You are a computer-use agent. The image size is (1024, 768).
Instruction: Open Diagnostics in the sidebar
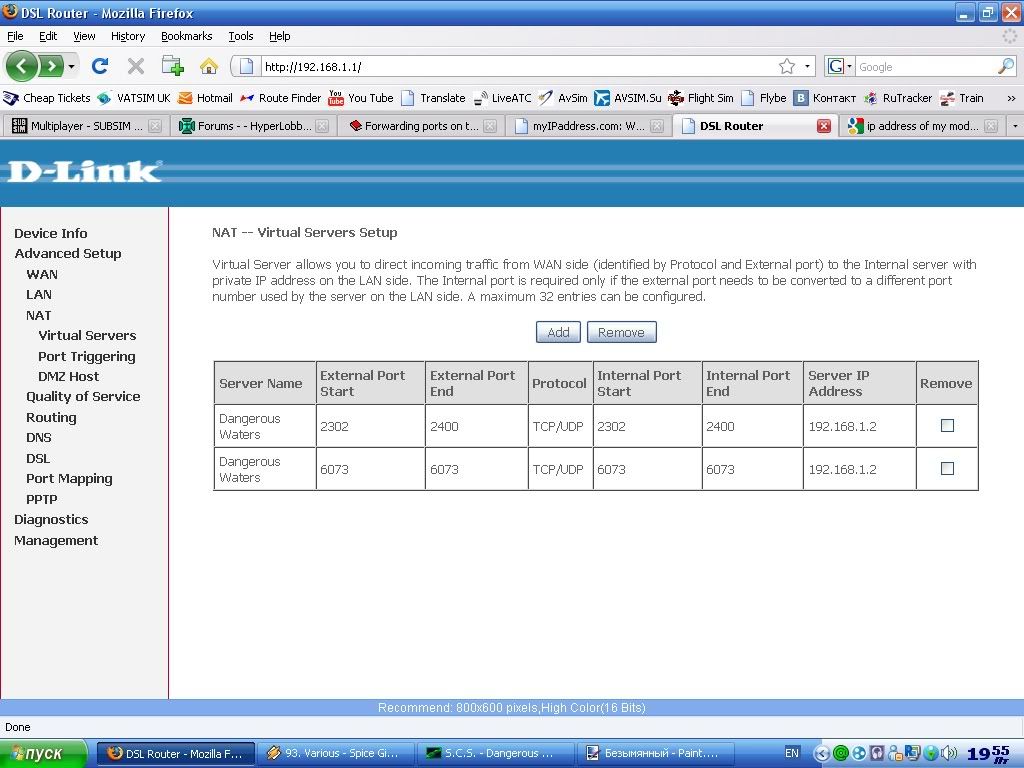click(51, 519)
